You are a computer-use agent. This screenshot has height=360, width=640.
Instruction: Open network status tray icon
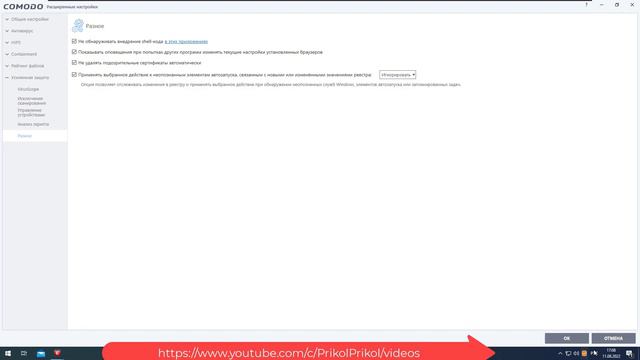(x=568, y=353)
